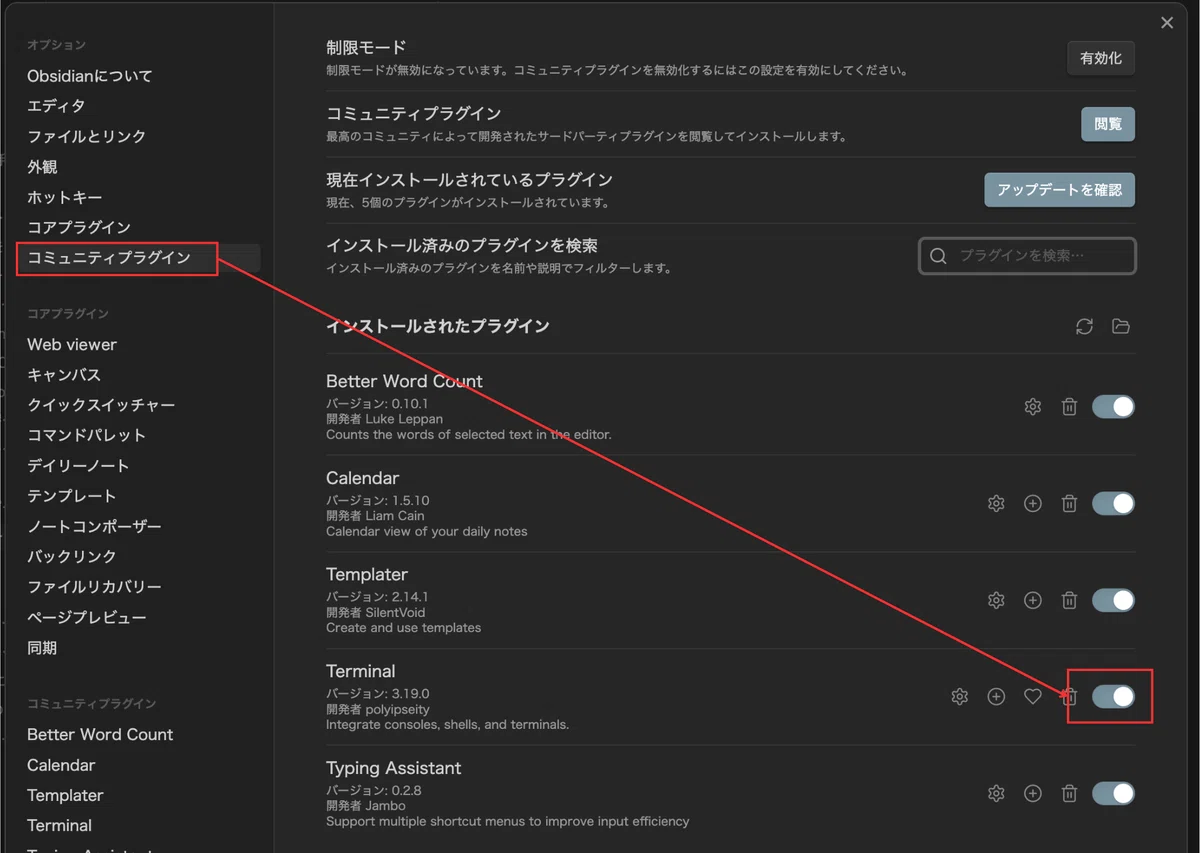
Task: Close the settings dialog
Action: 1167,23
